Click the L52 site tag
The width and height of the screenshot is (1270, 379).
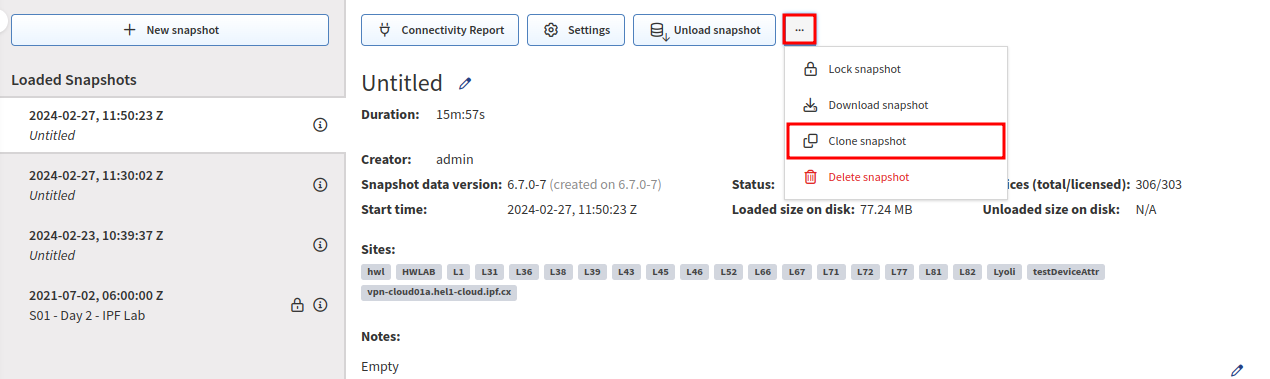(728, 272)
